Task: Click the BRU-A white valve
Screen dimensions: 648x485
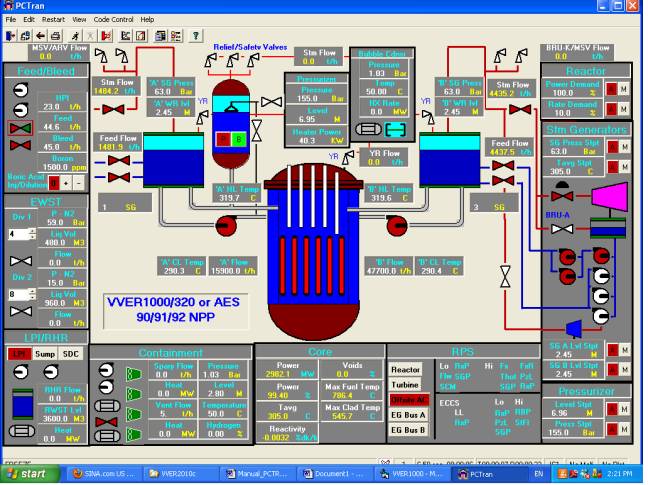Action: [x=562, y=228]
